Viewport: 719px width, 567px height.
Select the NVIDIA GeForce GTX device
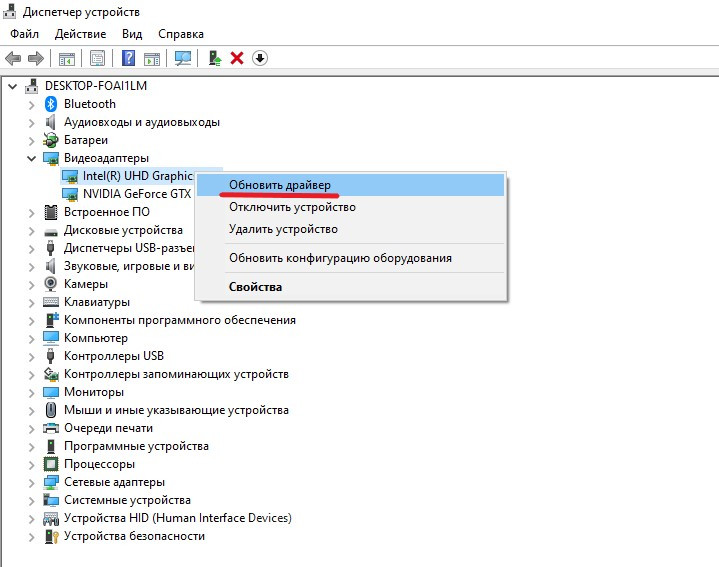(136, 194)
